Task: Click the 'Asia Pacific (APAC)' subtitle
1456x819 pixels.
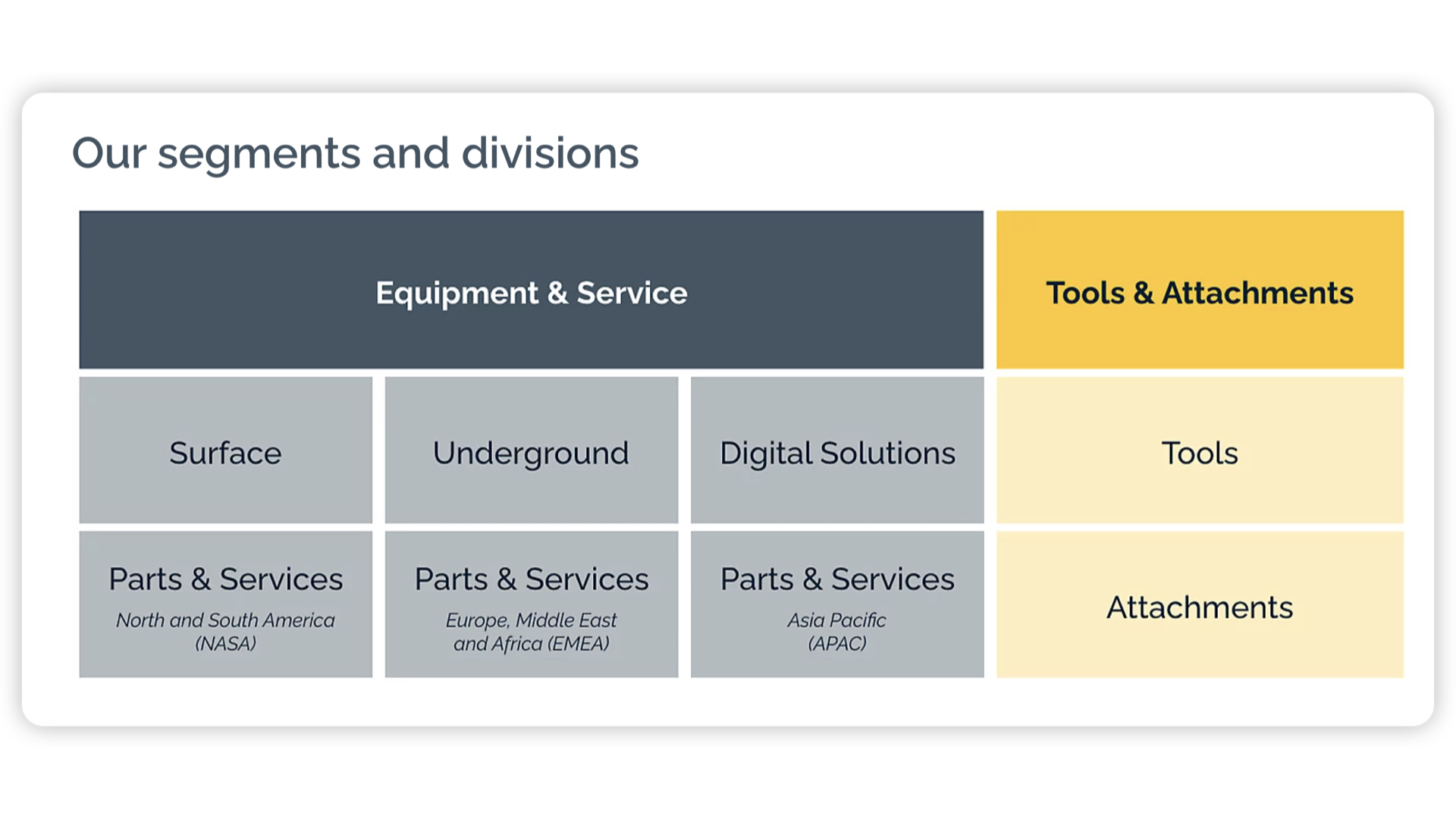Action: click(x=837, y=632)
